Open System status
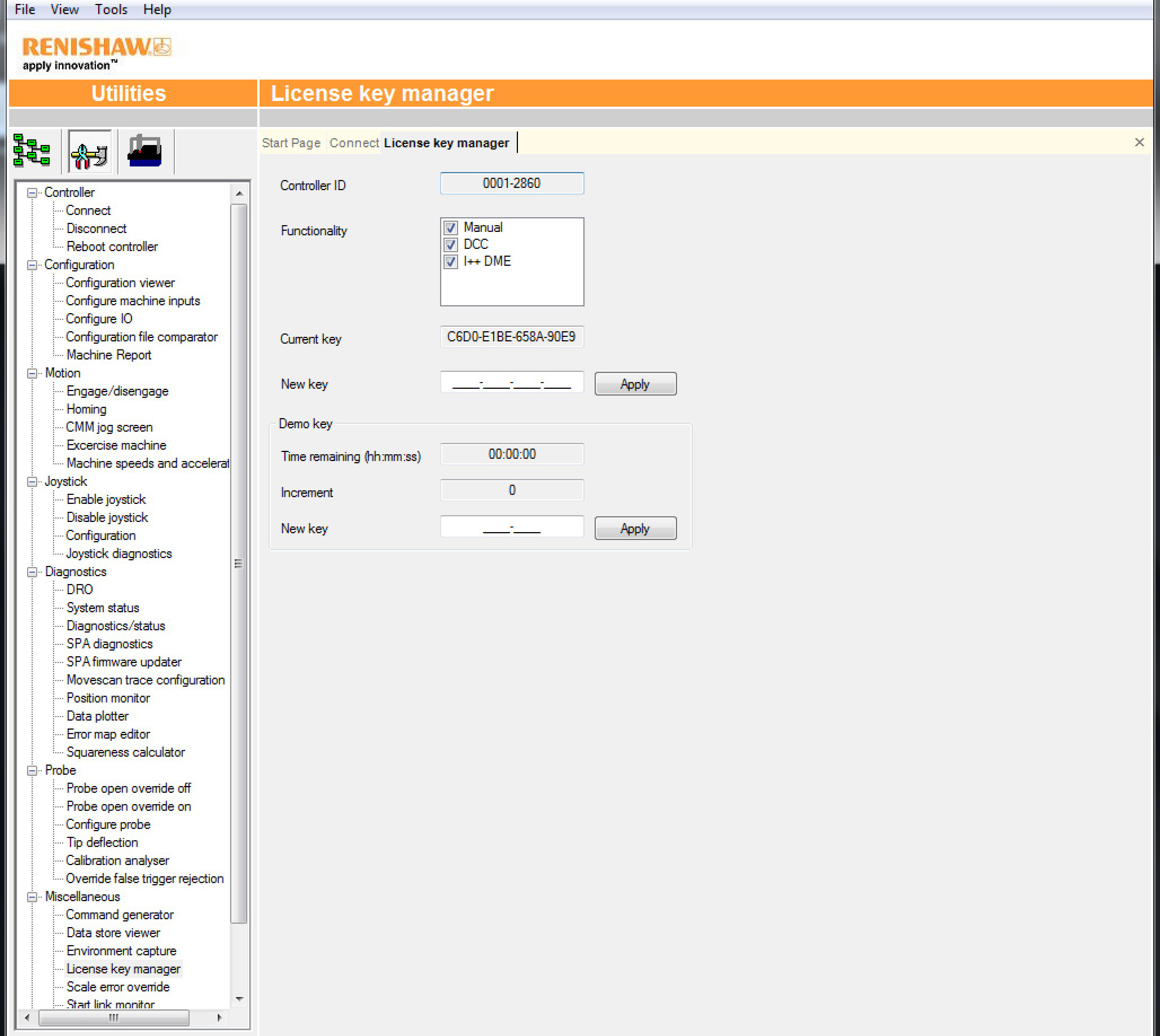This screenshot has height=1036, width=1160. tap(103, 608)
